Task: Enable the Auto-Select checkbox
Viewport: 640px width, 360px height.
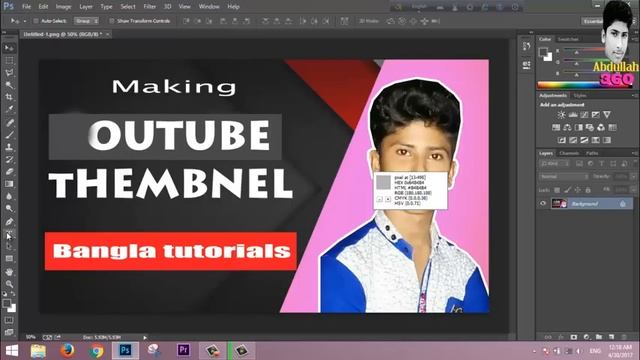Action: coord(36,21)
